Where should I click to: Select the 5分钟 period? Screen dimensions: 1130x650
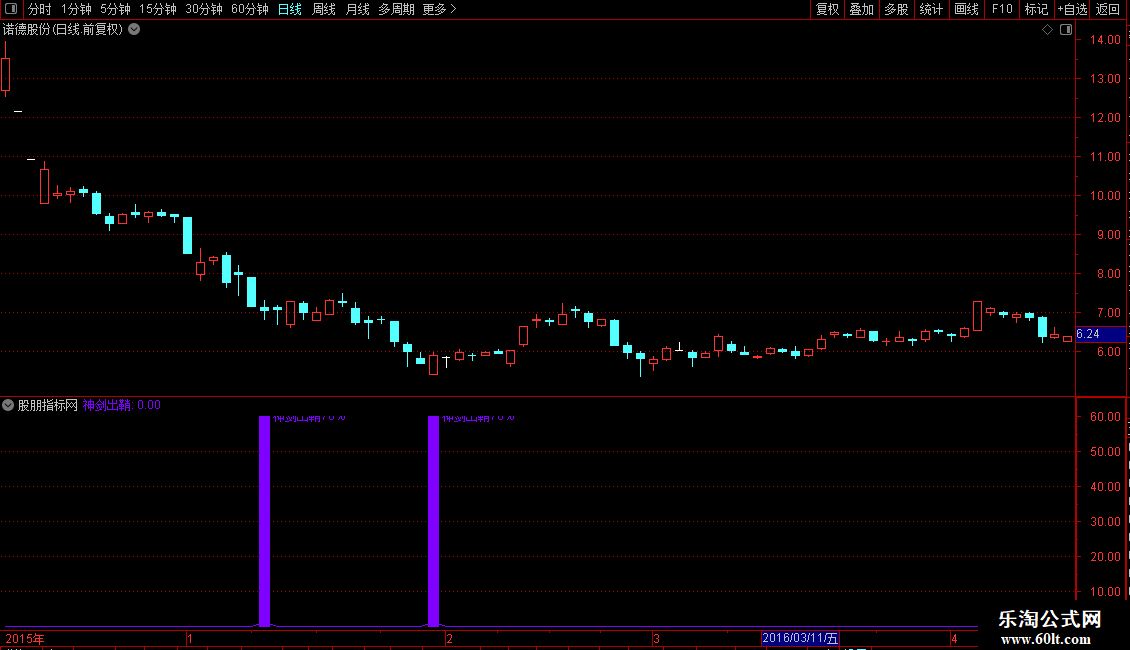pos(115,9)
